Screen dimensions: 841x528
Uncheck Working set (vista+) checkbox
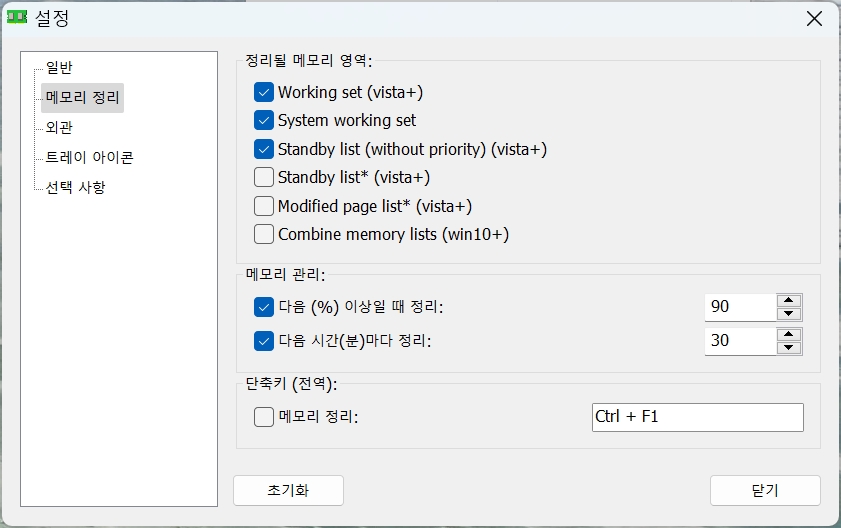coord(264,92)
